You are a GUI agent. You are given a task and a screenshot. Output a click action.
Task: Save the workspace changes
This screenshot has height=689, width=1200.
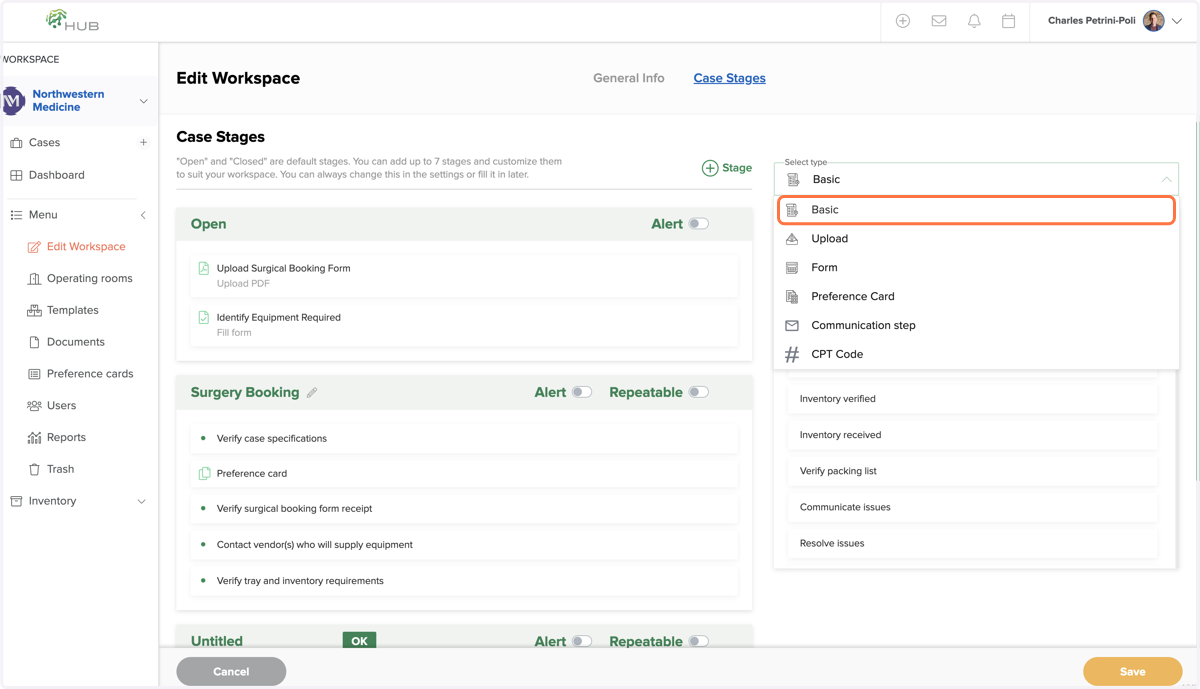tap(1132, 671)
